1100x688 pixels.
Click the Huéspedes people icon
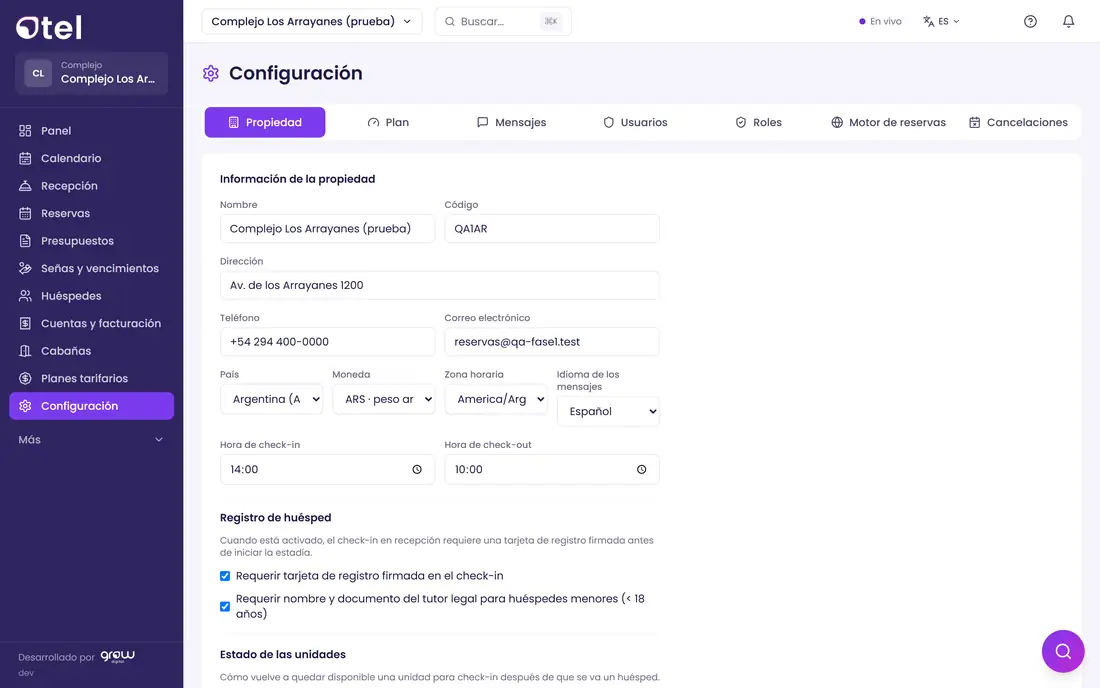coord(25,296)
